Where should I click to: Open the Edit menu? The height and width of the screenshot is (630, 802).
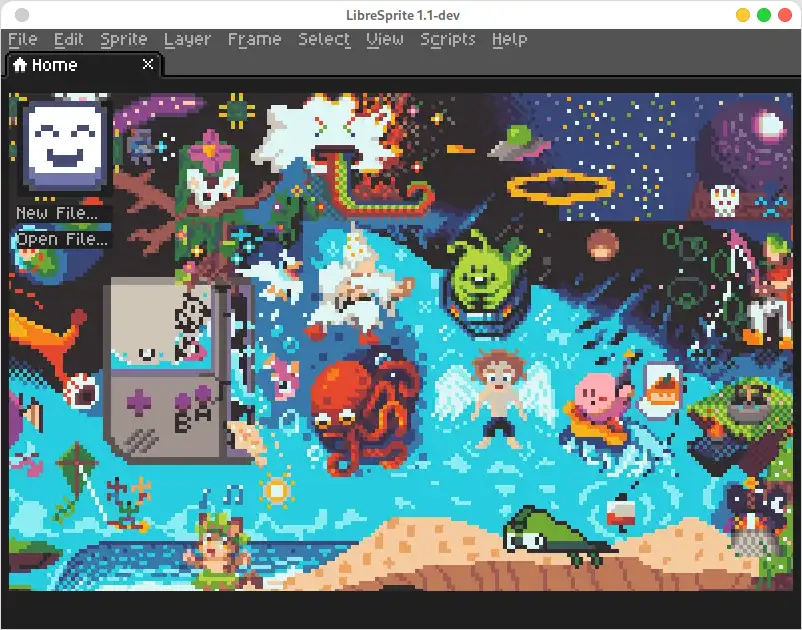pos(69,39)
